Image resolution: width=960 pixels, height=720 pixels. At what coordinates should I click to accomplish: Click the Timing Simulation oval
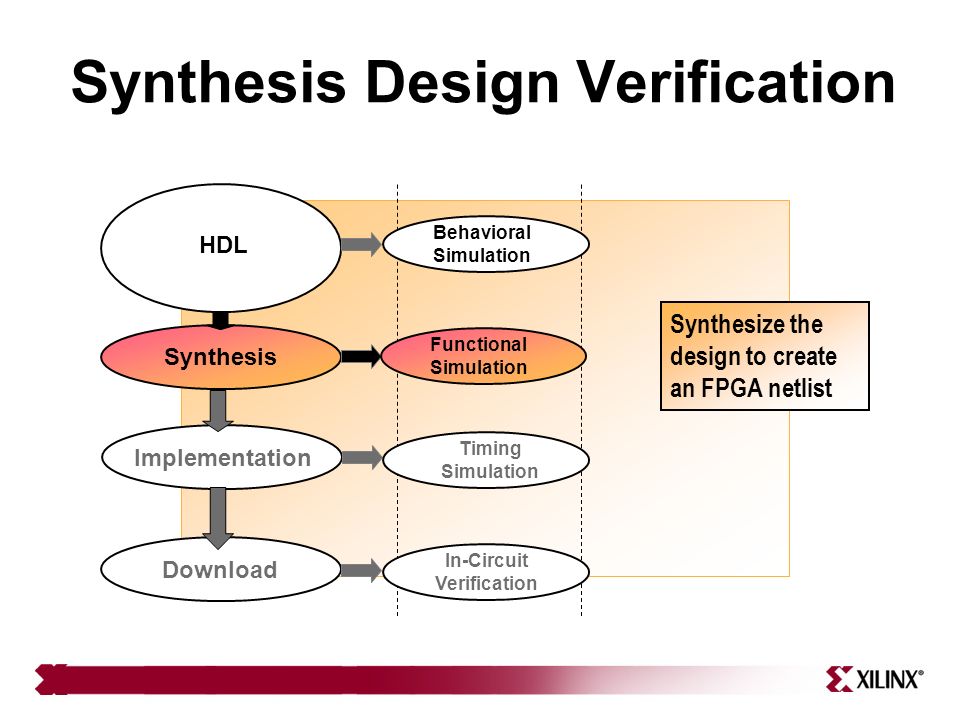pos(486,460)
